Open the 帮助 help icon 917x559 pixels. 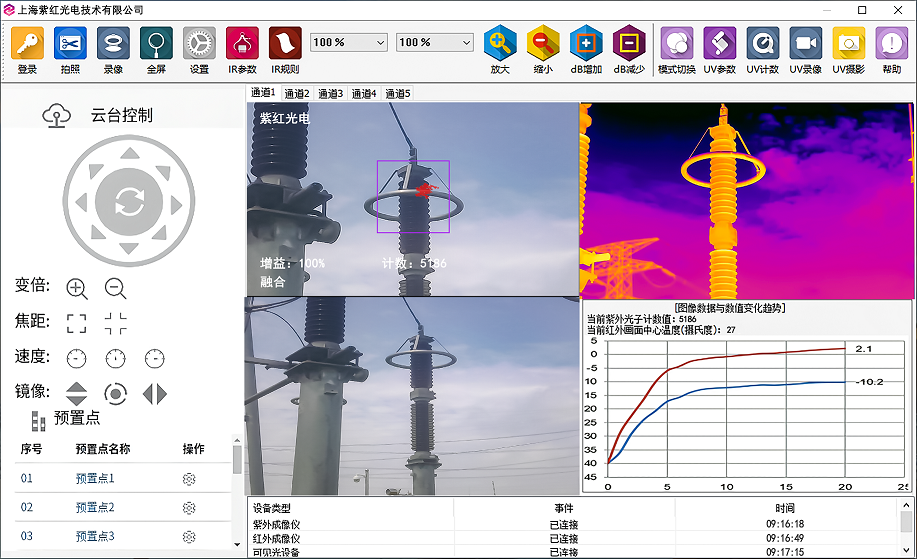coord(891,44)
